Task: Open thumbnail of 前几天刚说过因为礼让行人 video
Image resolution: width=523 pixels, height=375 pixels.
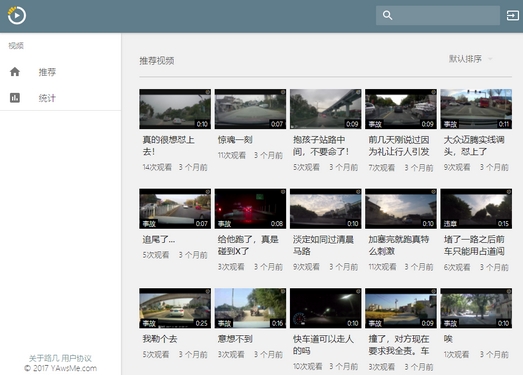Action: coord(401,109)
